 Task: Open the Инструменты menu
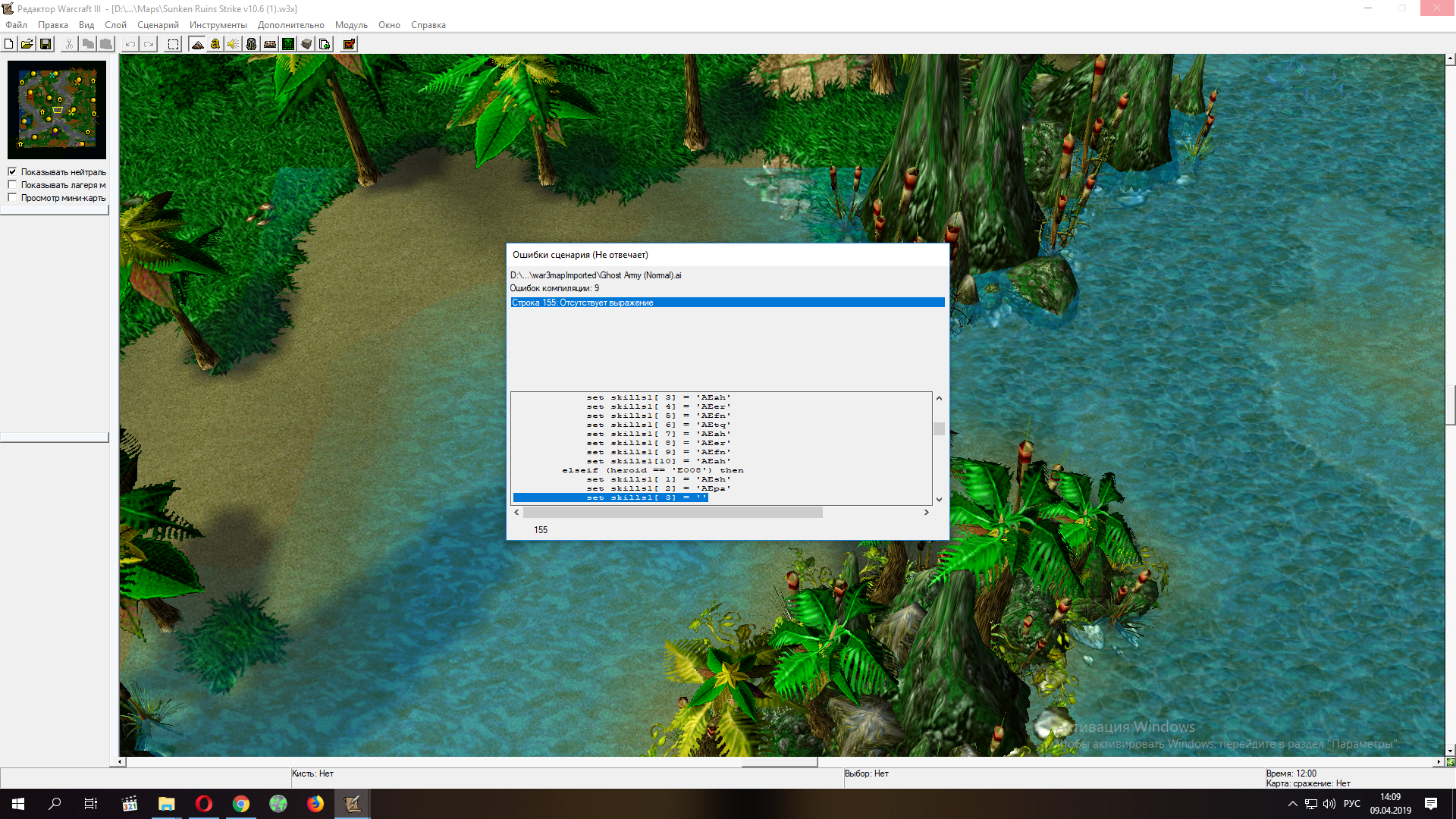(218, 25)
